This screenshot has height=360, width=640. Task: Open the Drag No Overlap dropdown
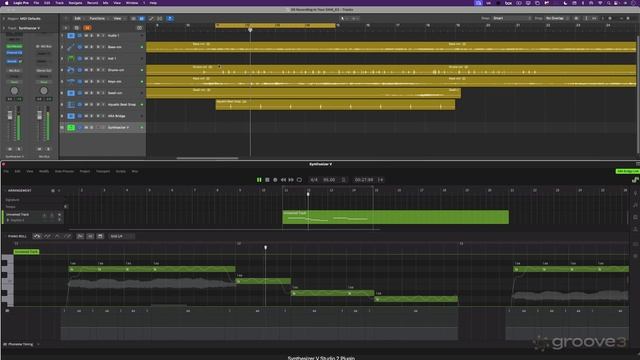[x=557, y=18]
